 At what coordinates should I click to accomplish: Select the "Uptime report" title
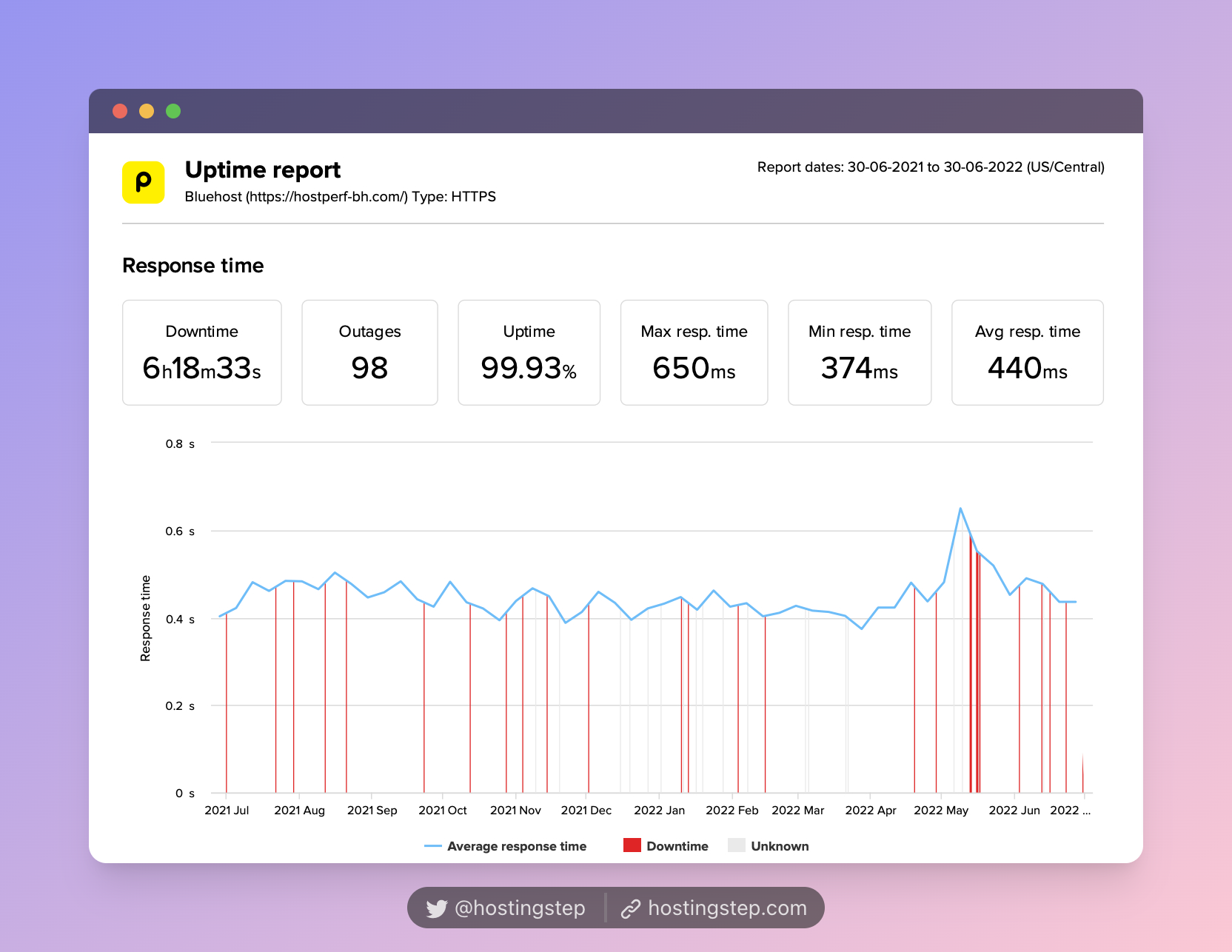point(263,170)
